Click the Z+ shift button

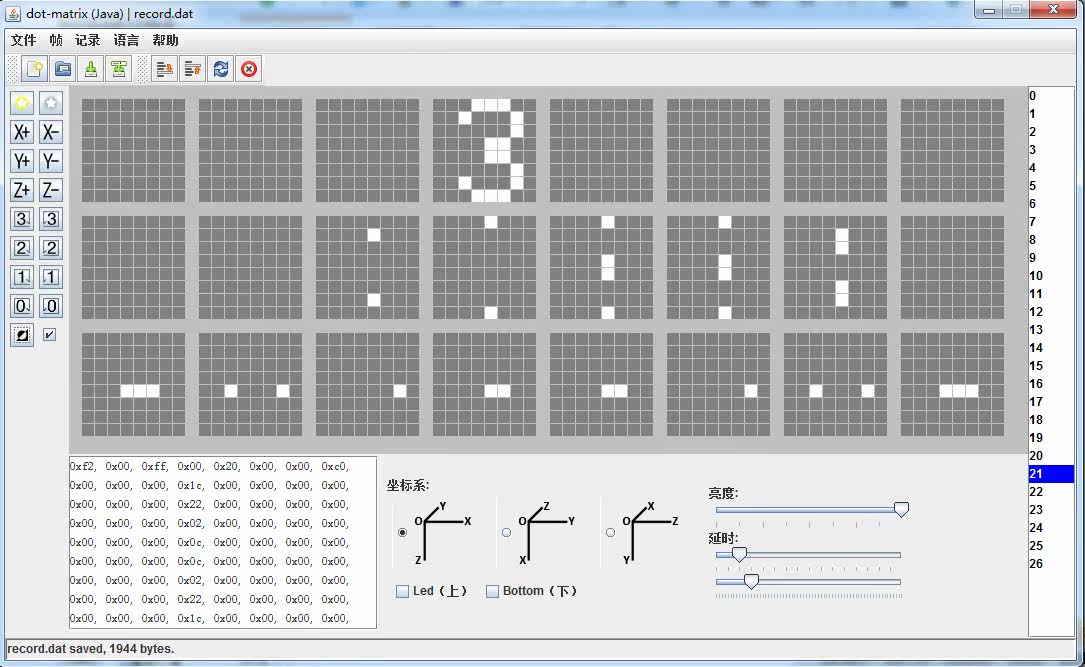click(22, 190)
